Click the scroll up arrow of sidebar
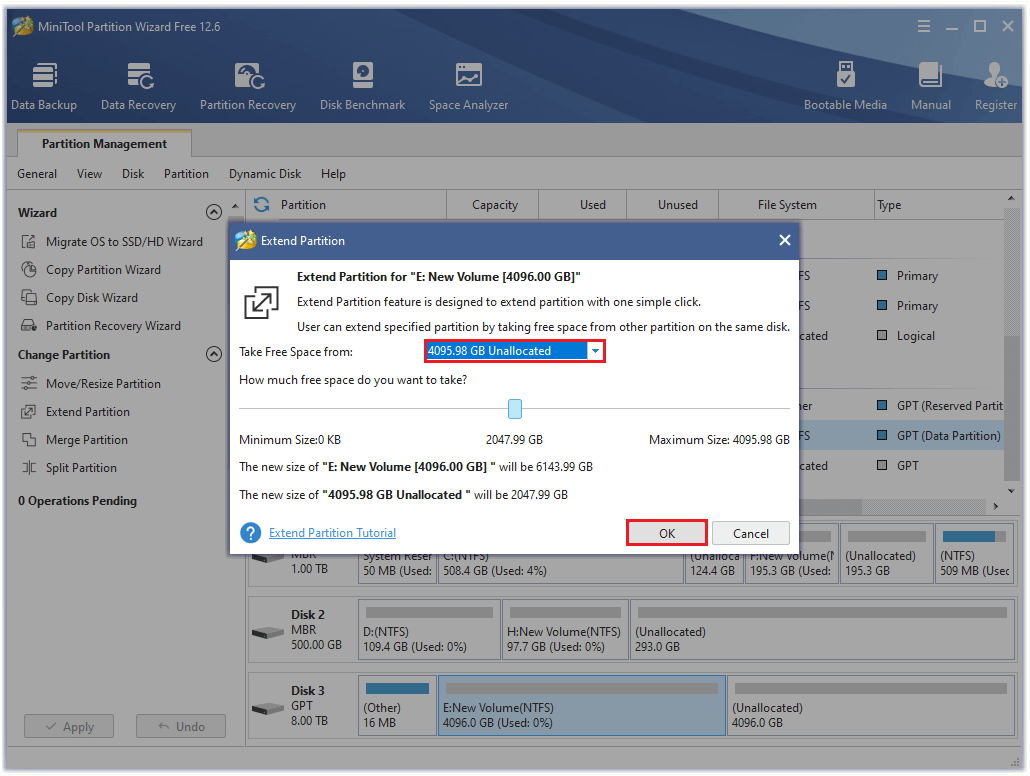 click(235, 206)
